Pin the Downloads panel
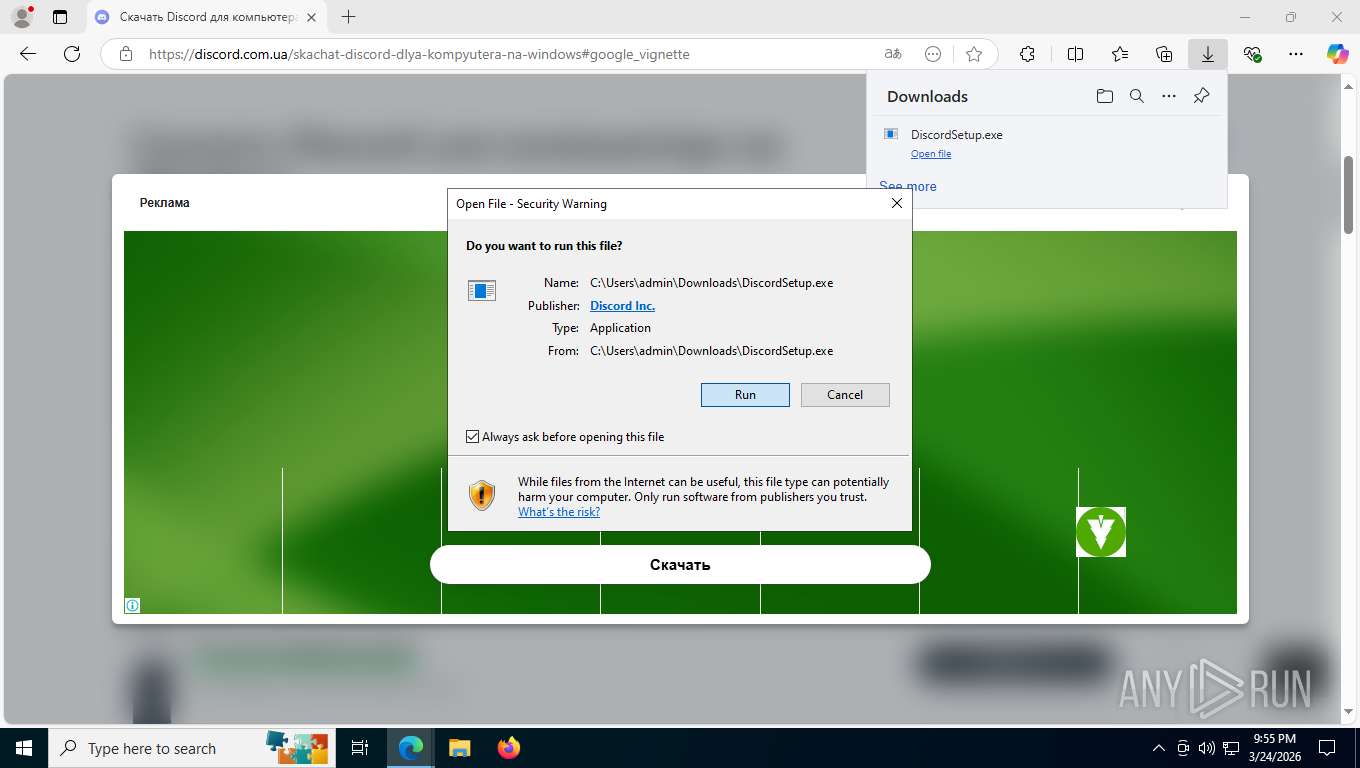Viewport: 1360px width, 768px height. (1201, 96)
